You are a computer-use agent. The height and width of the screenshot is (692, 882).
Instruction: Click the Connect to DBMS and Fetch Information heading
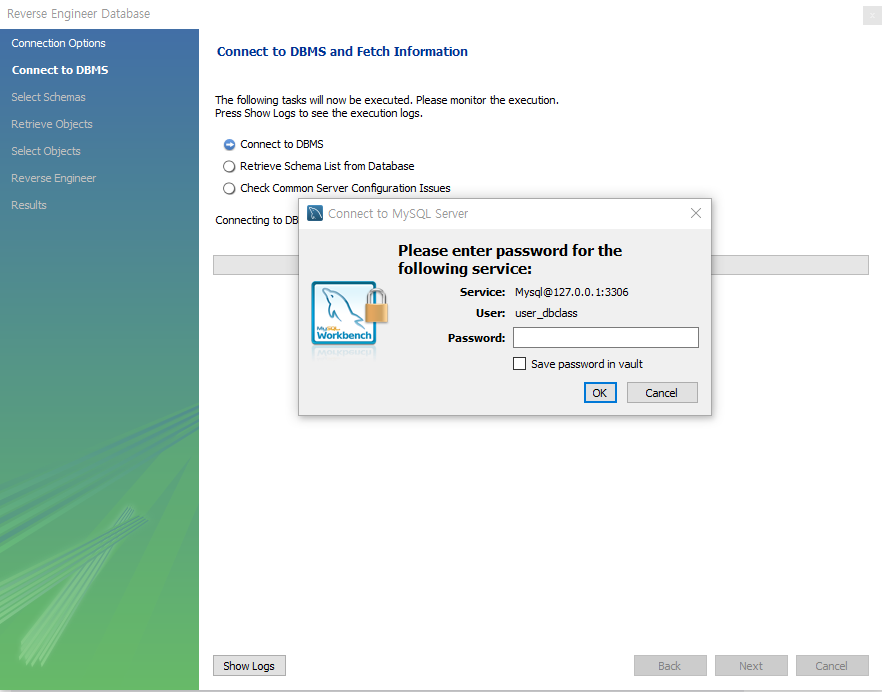click(342, 52)
